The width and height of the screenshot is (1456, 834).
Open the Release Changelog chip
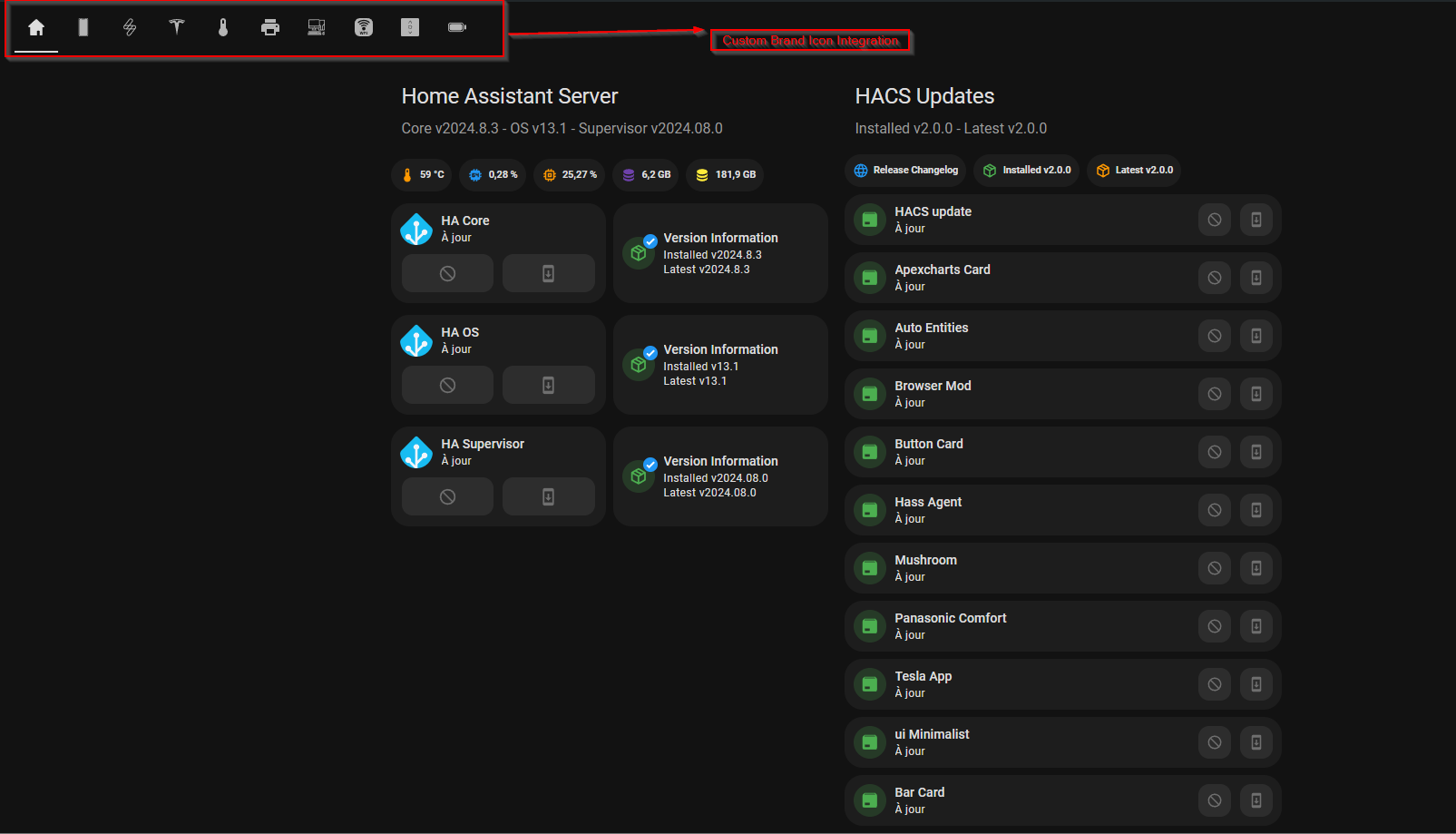pos(905,170)
